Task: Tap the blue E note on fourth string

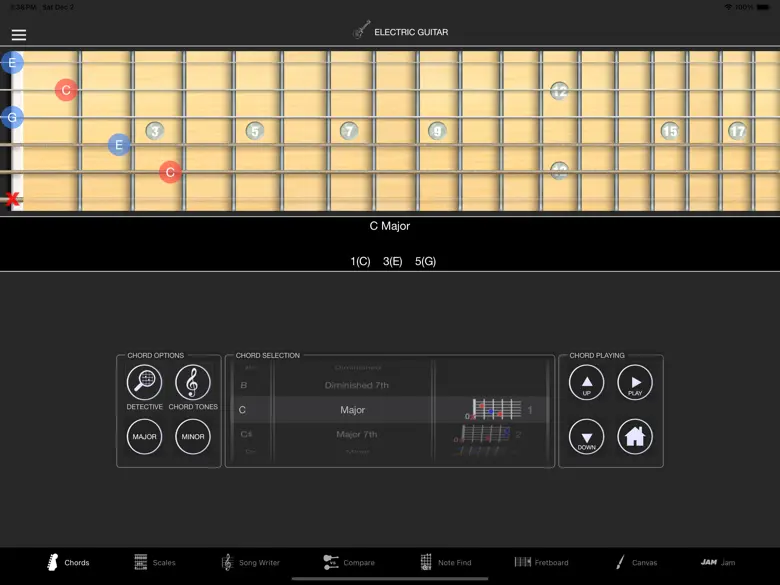Action: (119, 145)
